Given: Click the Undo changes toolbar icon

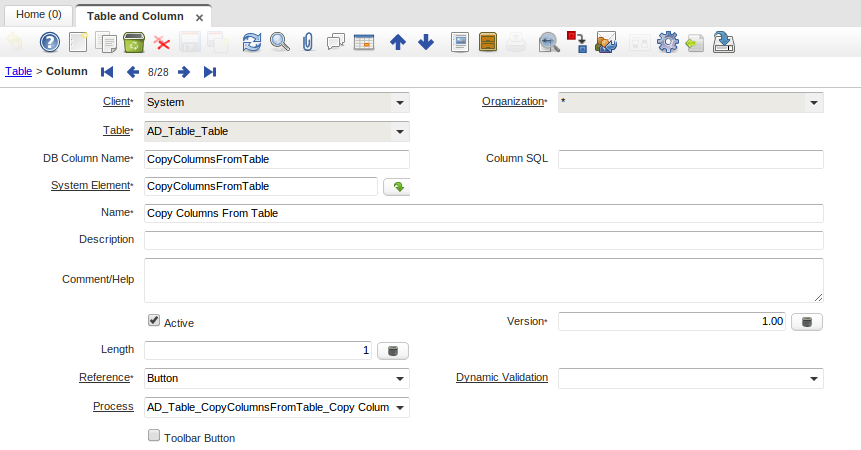Looking at the screenshot, I should pos(15,42).
